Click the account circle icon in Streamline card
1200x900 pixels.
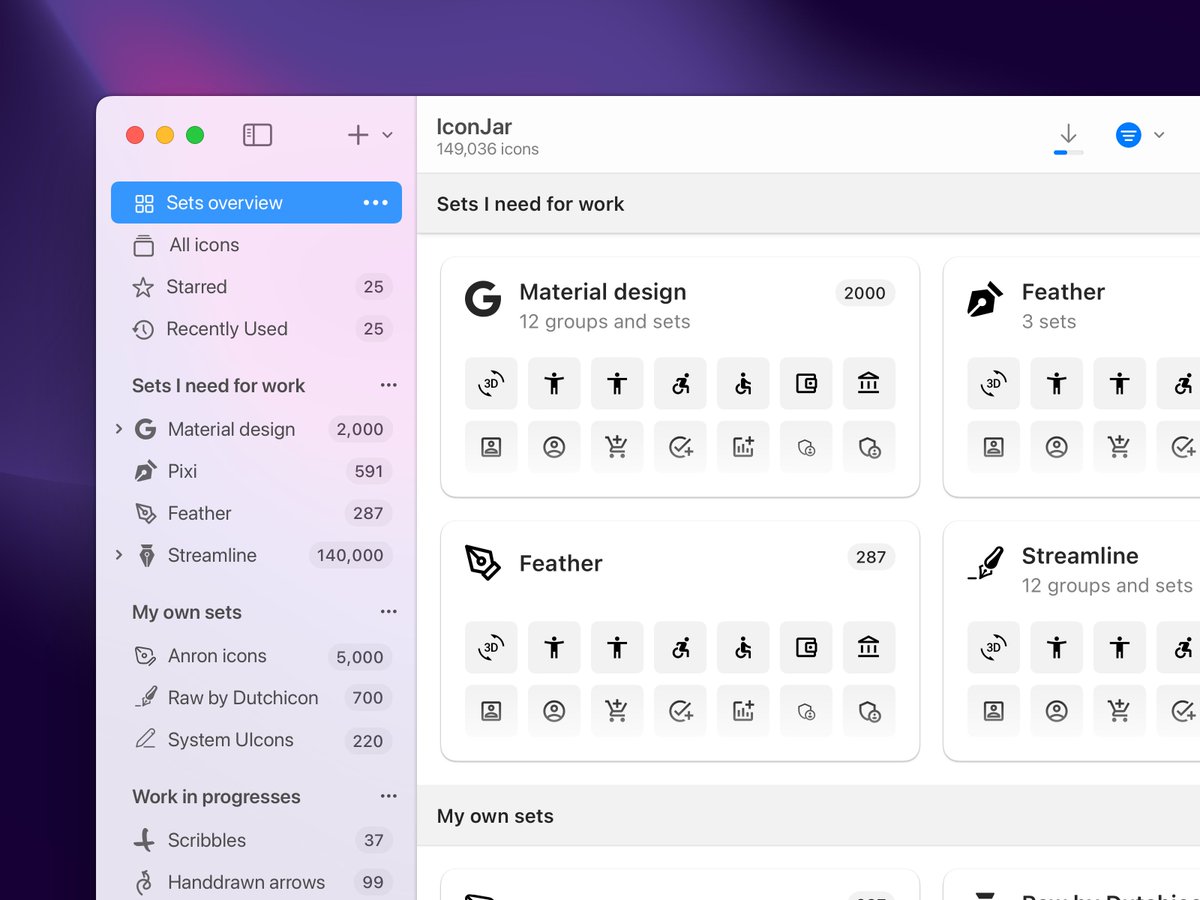1056,711
